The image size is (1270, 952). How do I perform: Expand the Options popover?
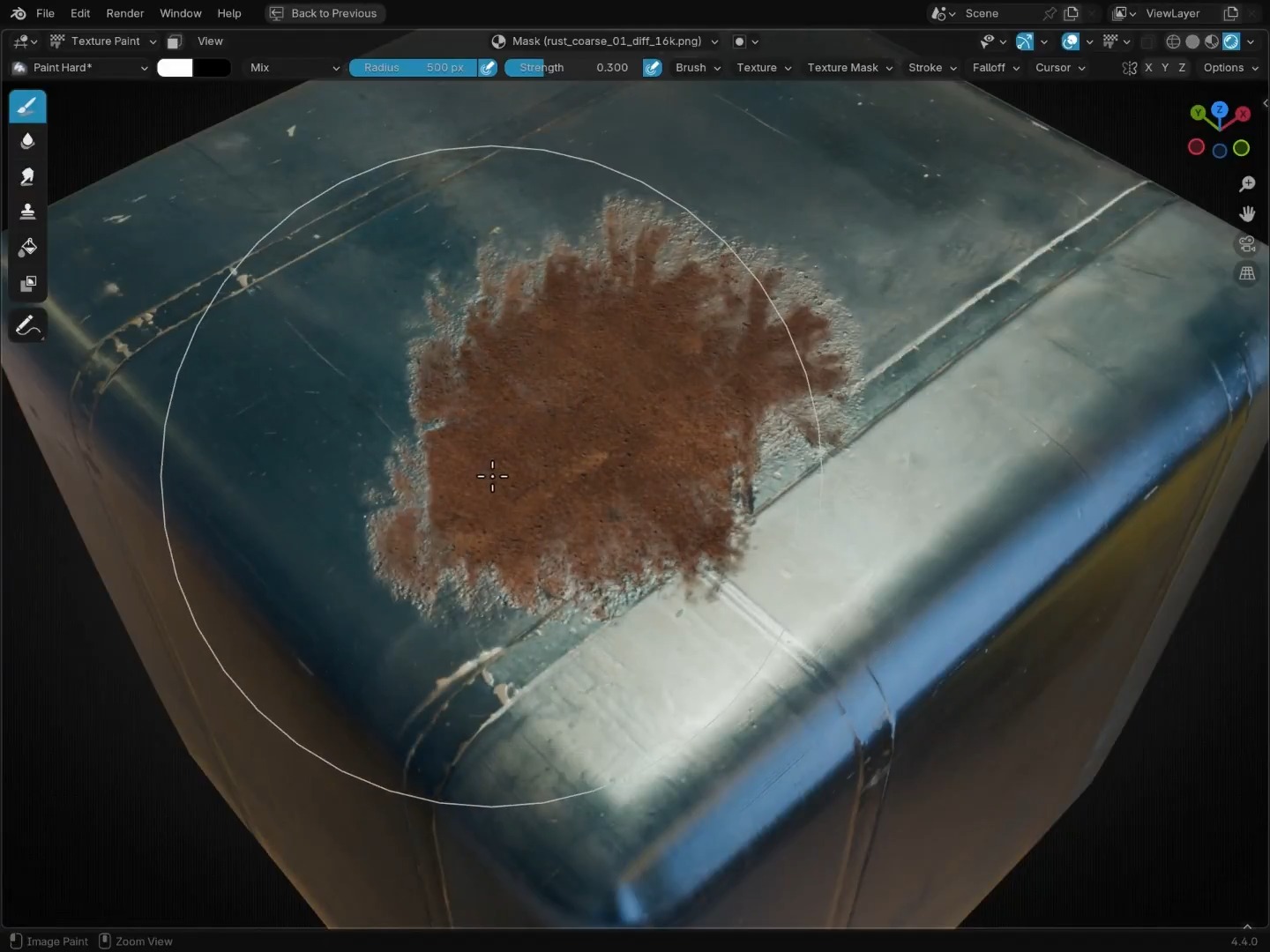1230,68
